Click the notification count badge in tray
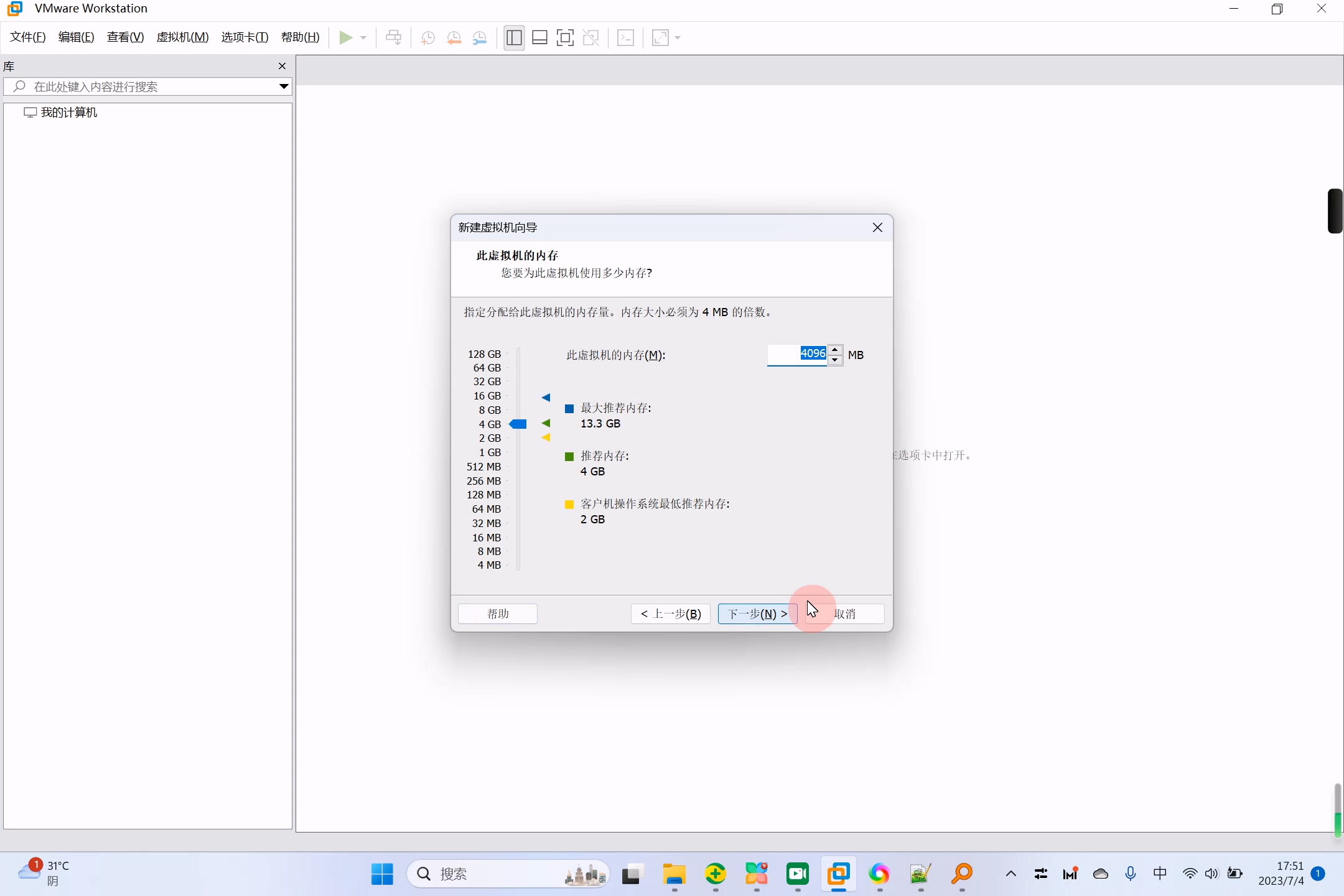 1318,874
